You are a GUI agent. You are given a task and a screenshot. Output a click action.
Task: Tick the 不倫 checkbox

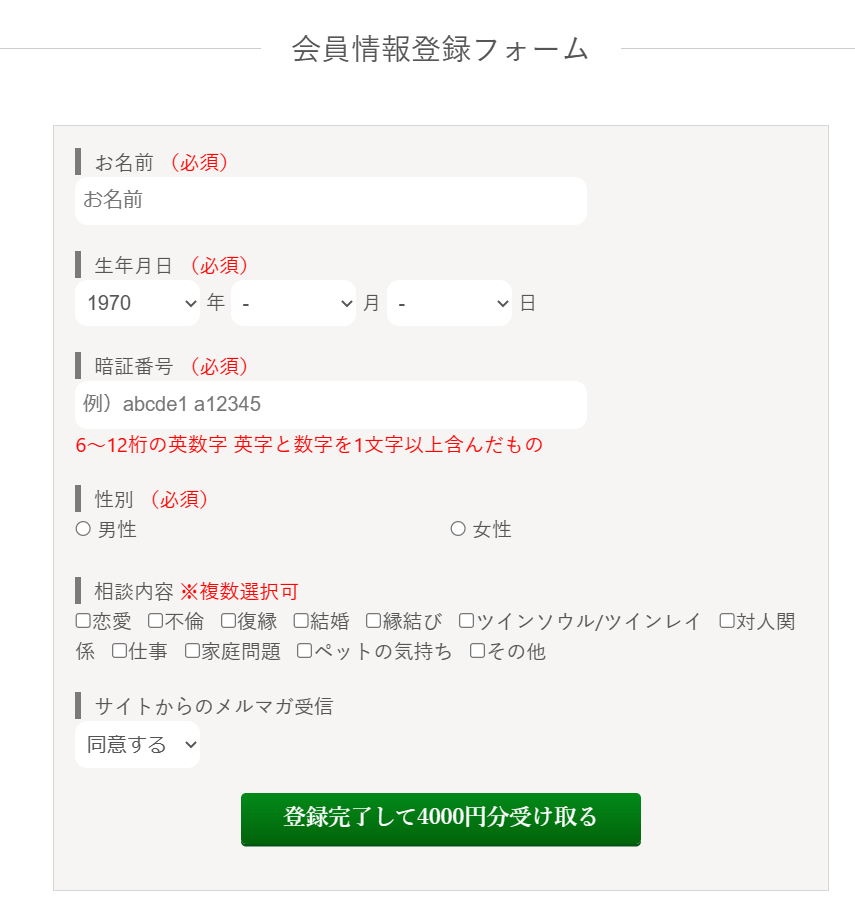pyautogui.click(x=155, y=621)
